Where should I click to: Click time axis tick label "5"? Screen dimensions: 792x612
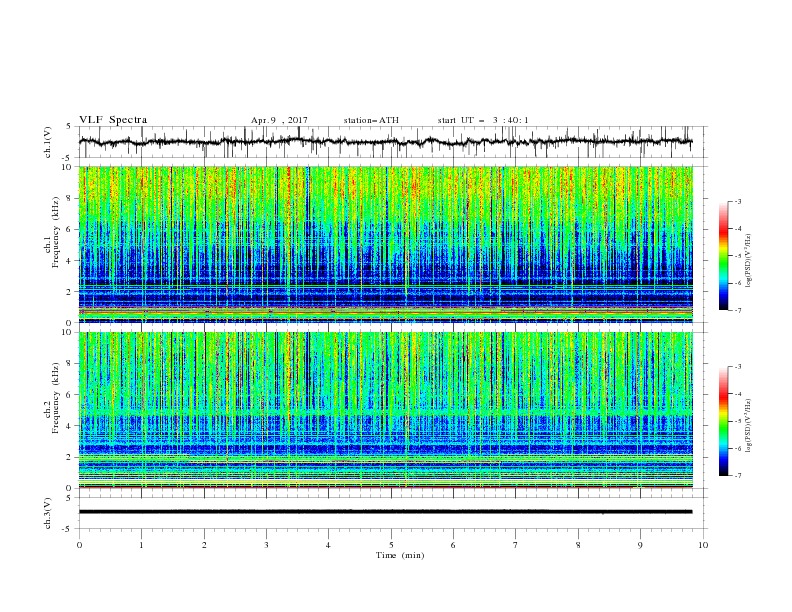pos(391,545)
